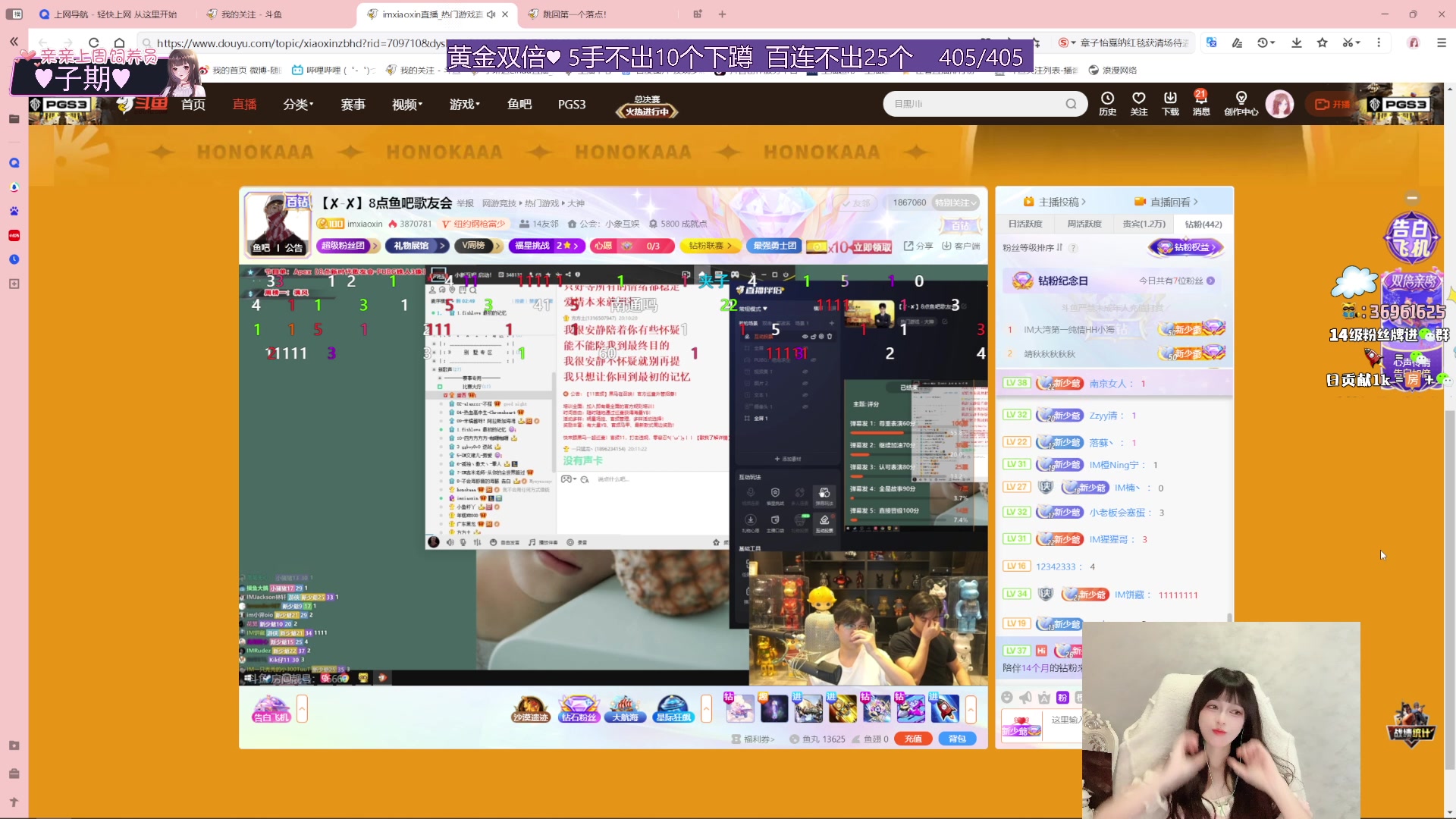Screen dimensions: 1456x819
Task: Switch to 贵宾(1.2万) tab
Action: [x=1144, y=224]
